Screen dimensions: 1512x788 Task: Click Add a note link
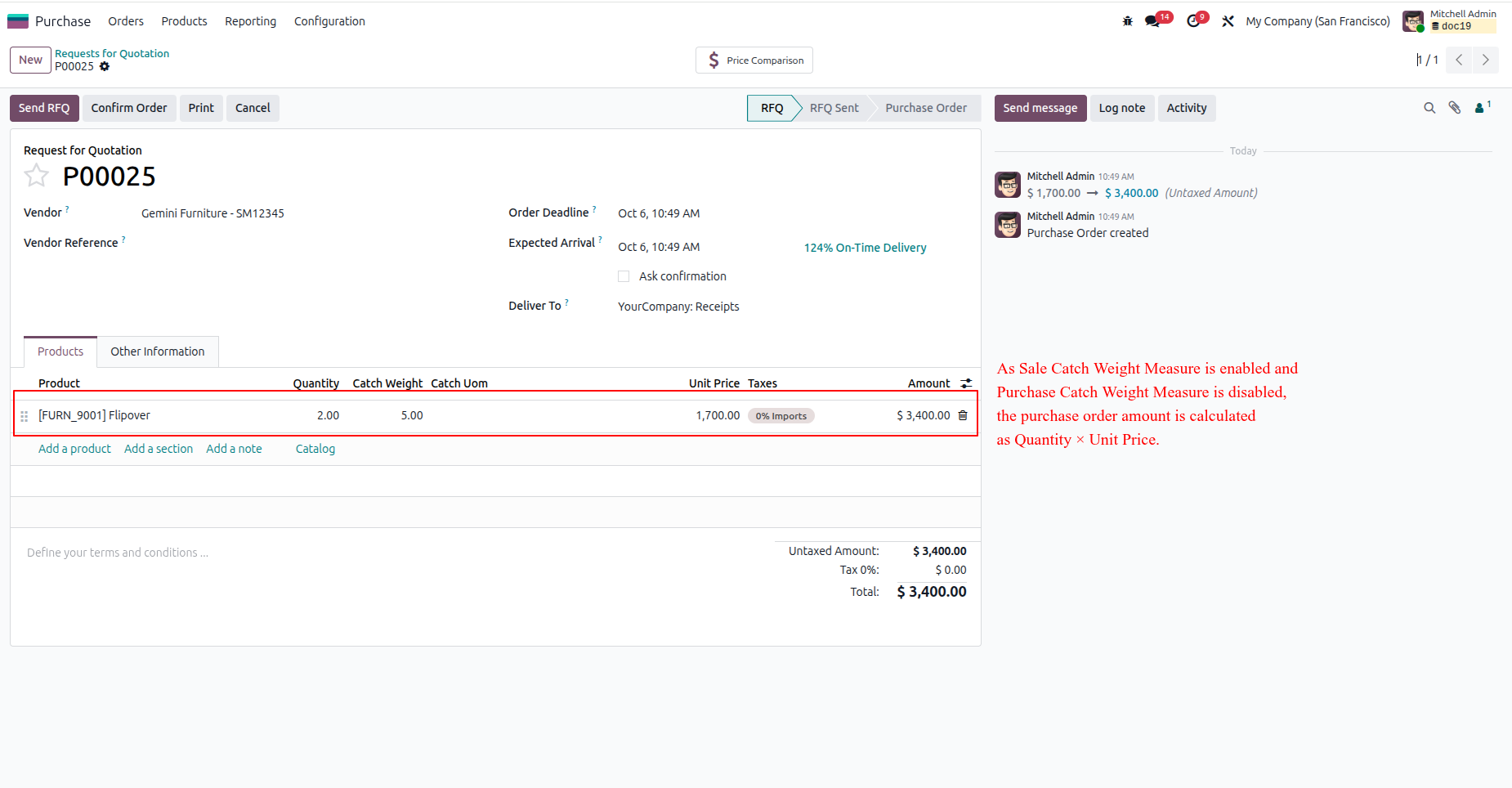[234, 449]
